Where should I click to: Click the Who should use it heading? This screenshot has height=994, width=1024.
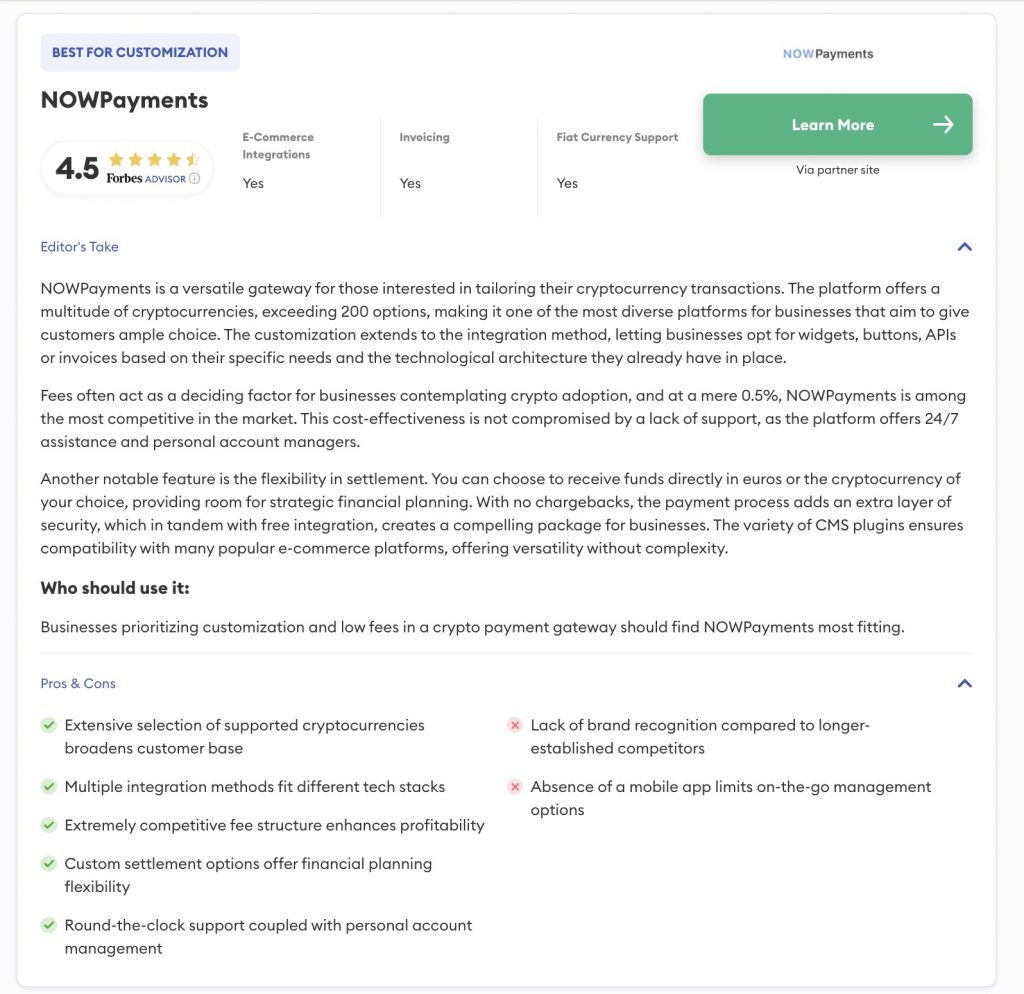pyautogui.click(x=115, y=588)
